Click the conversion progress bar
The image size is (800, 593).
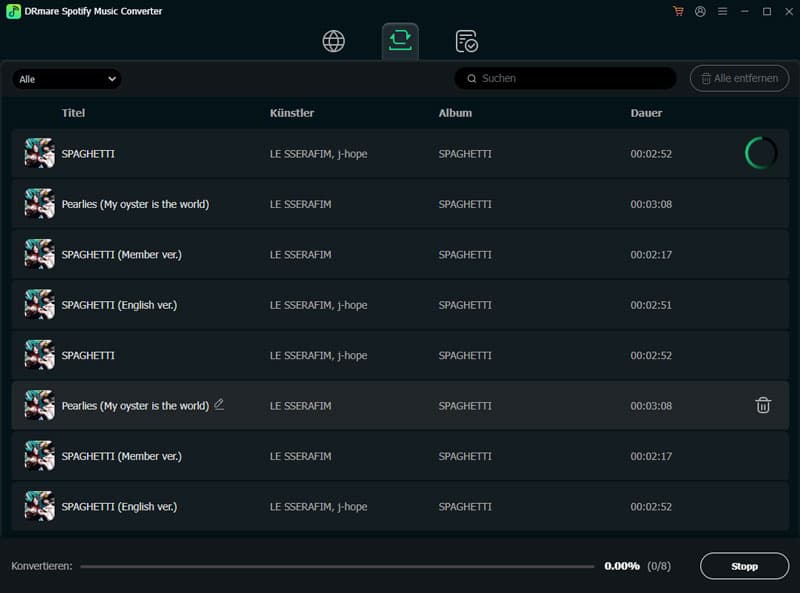(340, 565)
